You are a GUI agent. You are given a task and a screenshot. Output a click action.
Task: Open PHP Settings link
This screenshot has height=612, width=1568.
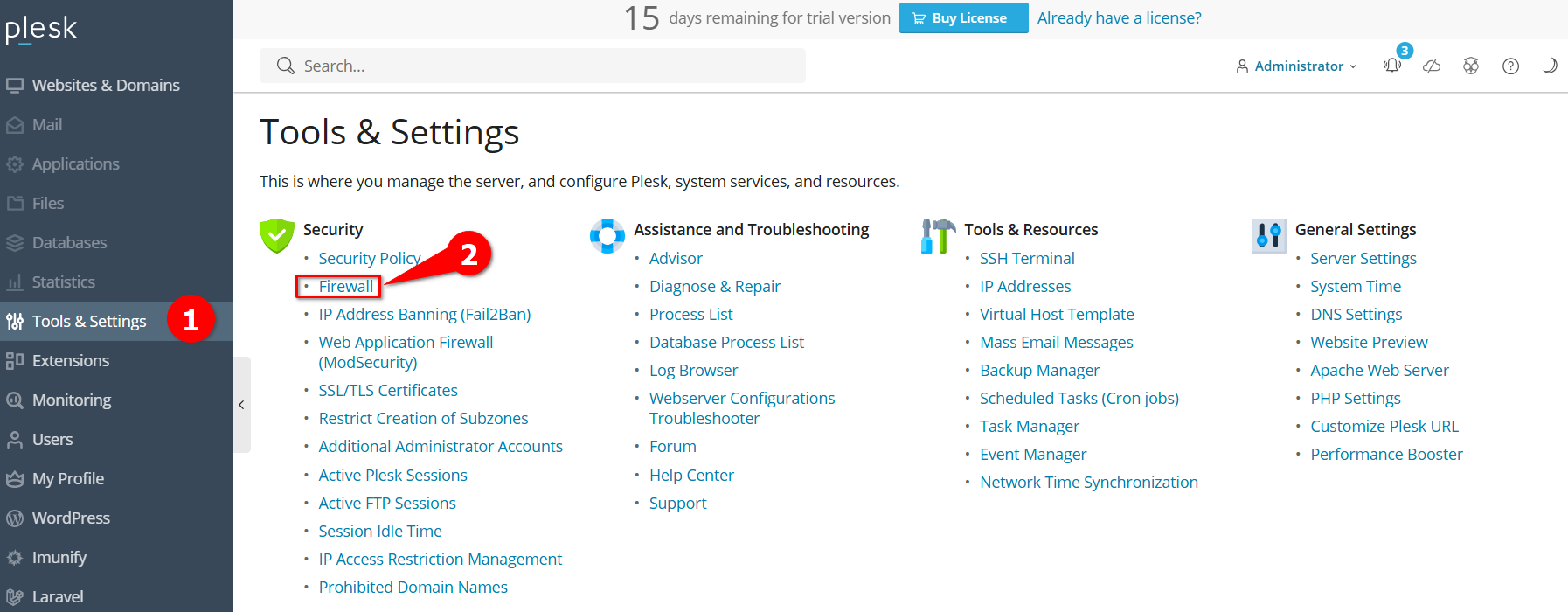1356,399
